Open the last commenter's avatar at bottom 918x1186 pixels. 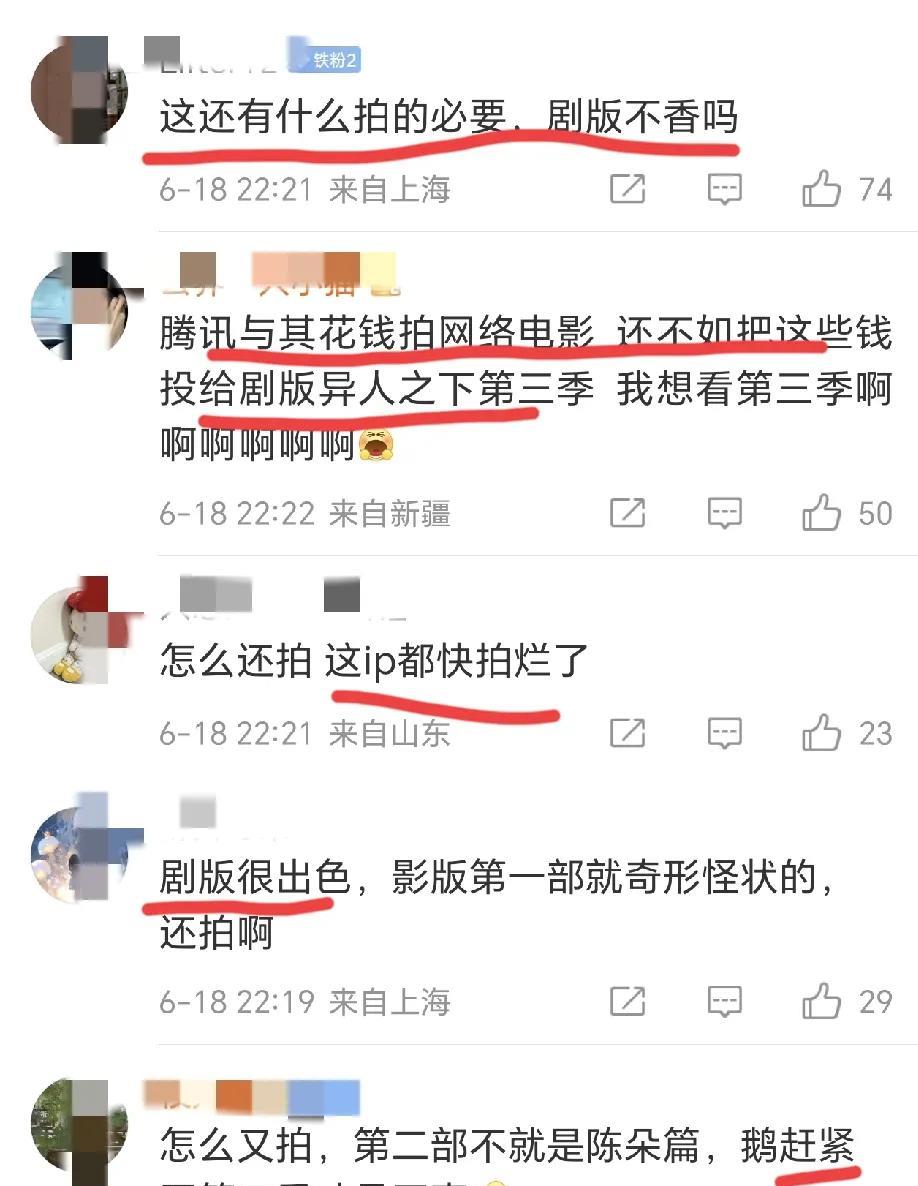[x=79, y=1132]
